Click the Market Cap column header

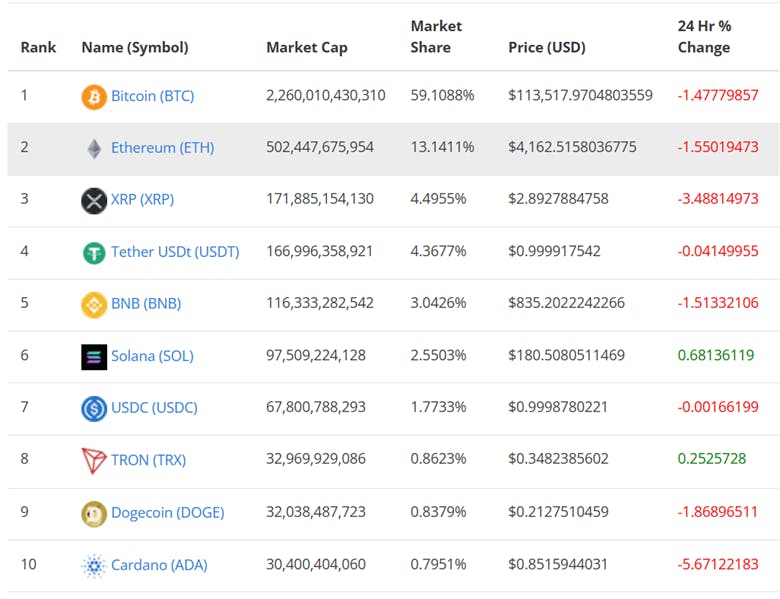(307, 48)
